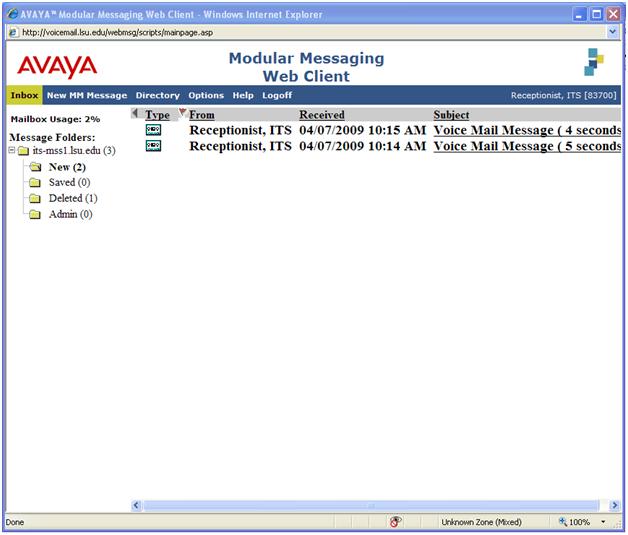Image resolution: width=628 pixels, height=535 pixels.
Task: Click Receptionist, ITS [83700] user label
Action: 564,95
